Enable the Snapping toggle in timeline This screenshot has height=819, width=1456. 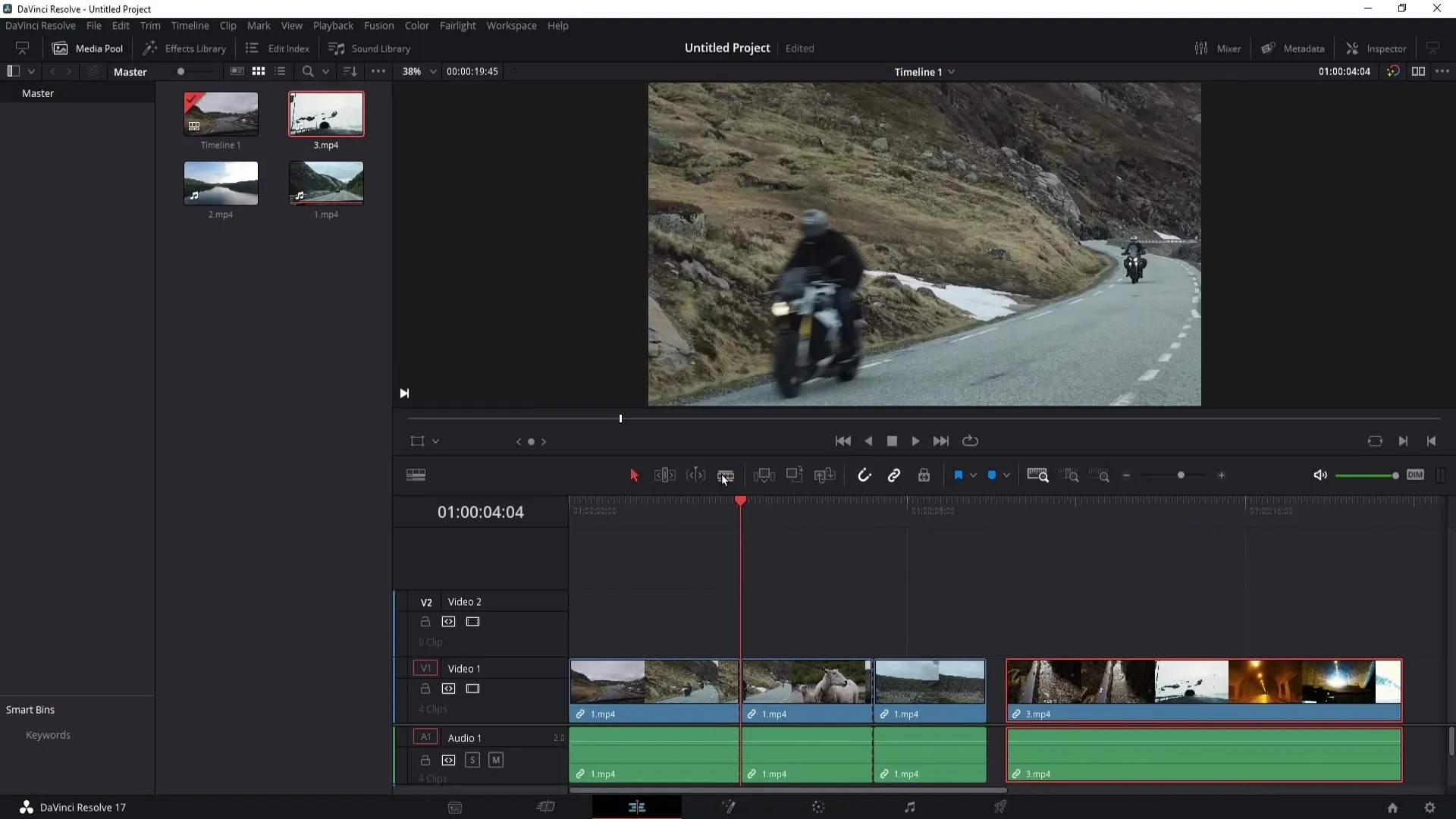tap(864, 475)
